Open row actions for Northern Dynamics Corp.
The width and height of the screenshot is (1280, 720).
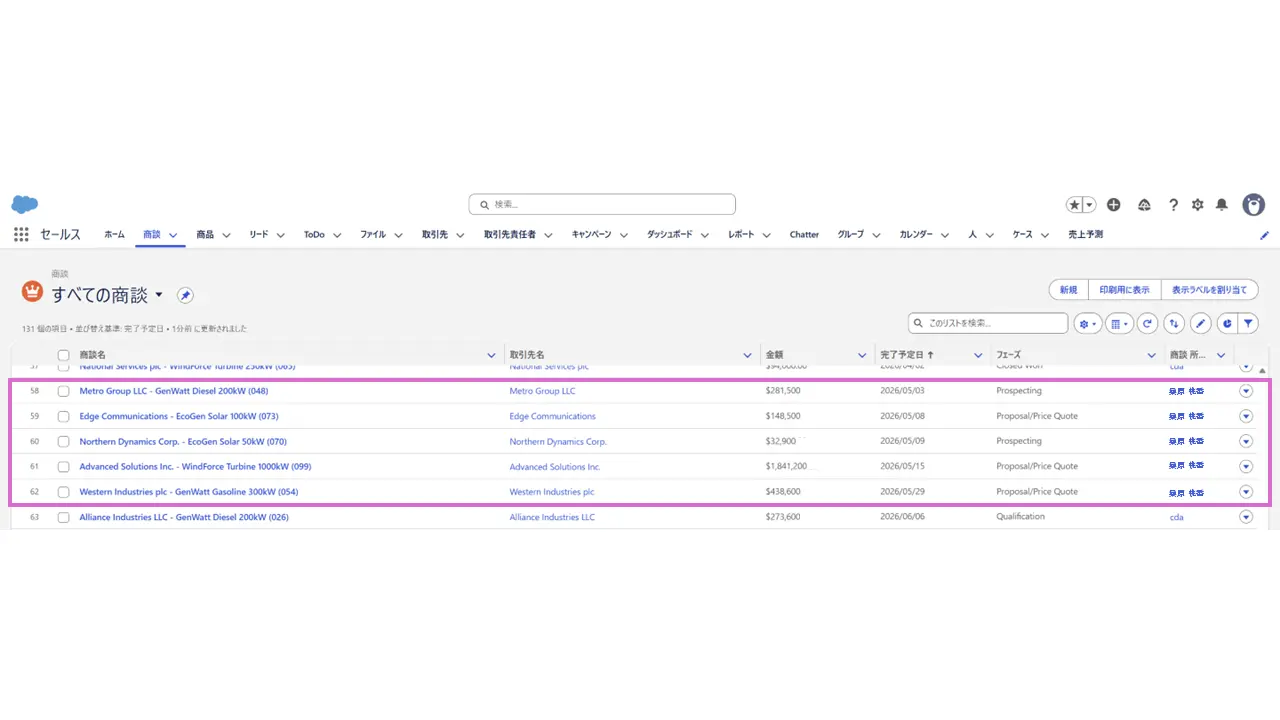click(1246, 441)
